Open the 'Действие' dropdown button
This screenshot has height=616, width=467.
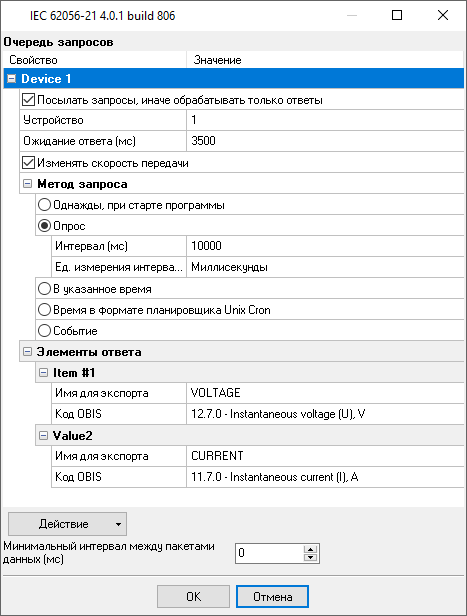[68, 524]
